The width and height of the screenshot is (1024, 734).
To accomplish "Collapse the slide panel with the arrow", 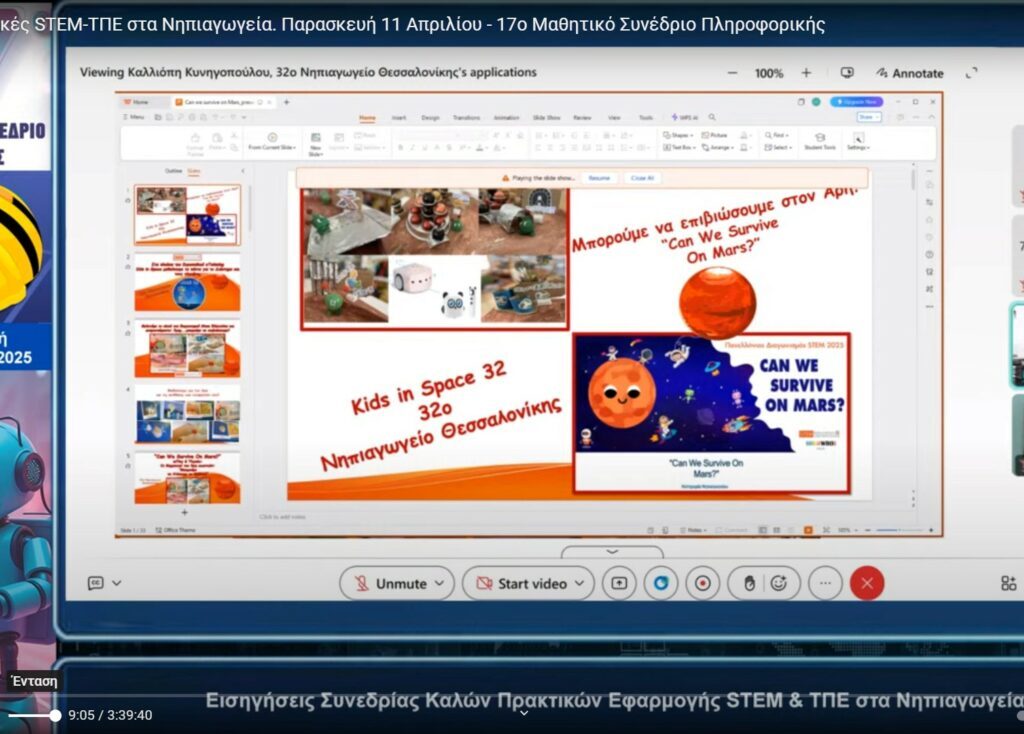I will point(243,171).
